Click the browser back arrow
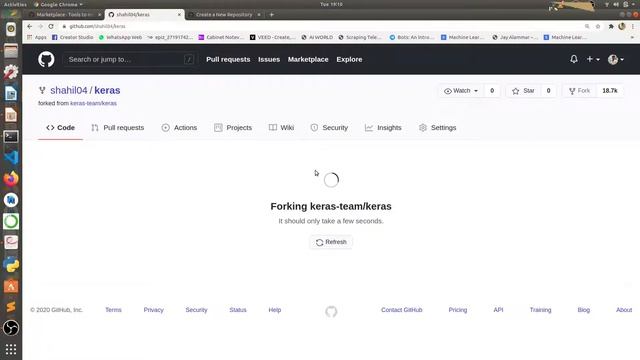 [29, 26]
